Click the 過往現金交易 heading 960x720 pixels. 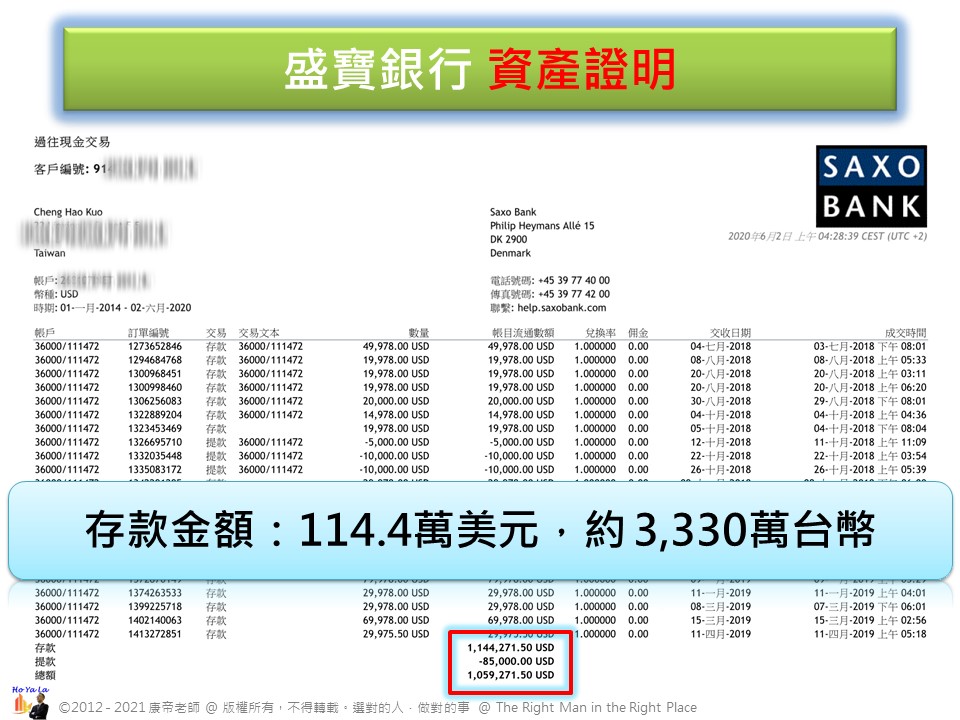coord(72,142)
